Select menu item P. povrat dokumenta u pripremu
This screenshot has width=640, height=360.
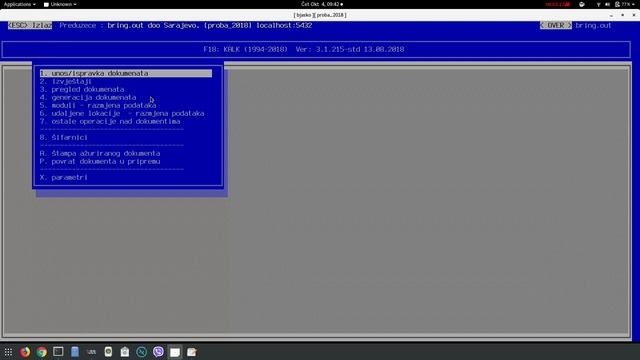coord(100,161)
